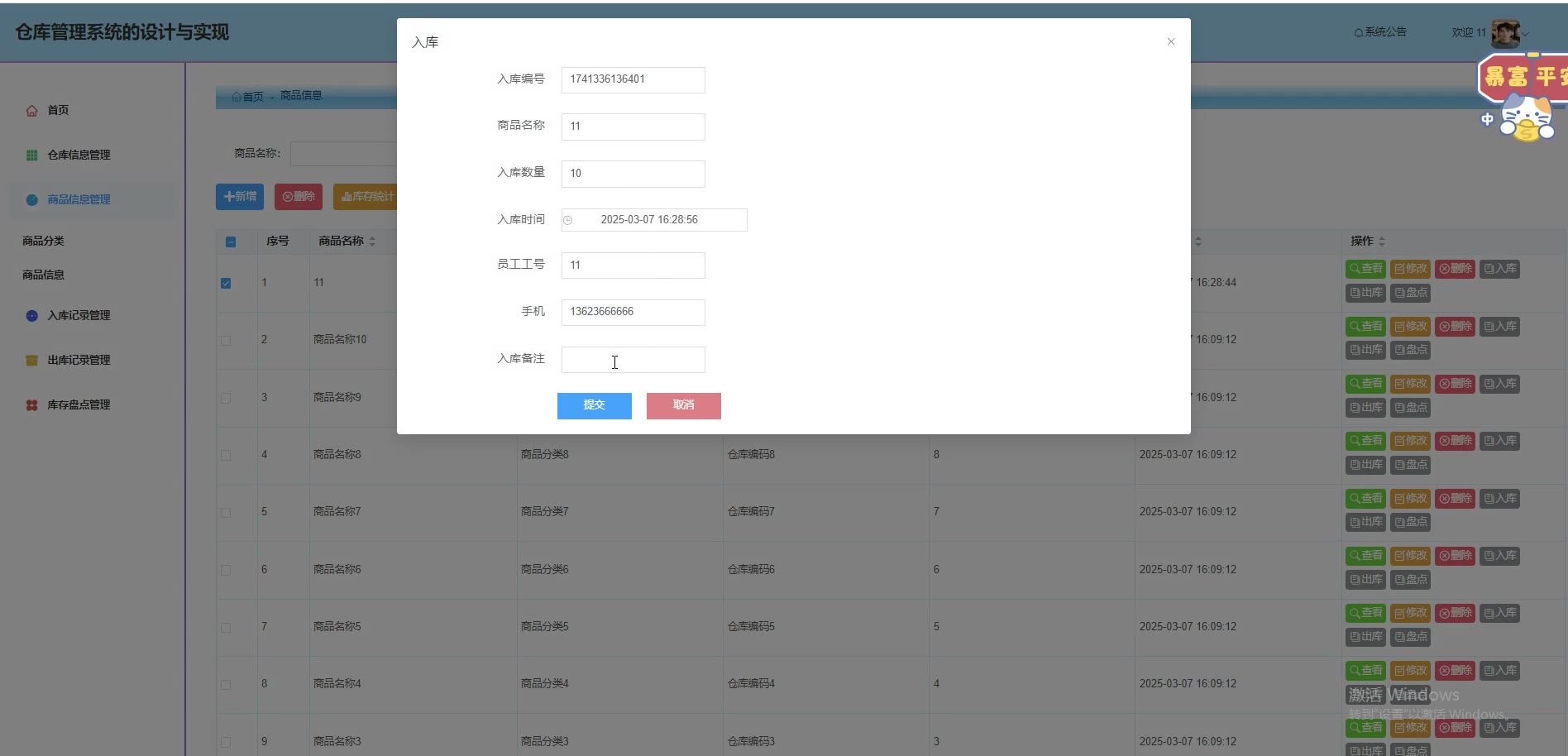Check the box next to 商品名称6

click(x=226, y=570)
